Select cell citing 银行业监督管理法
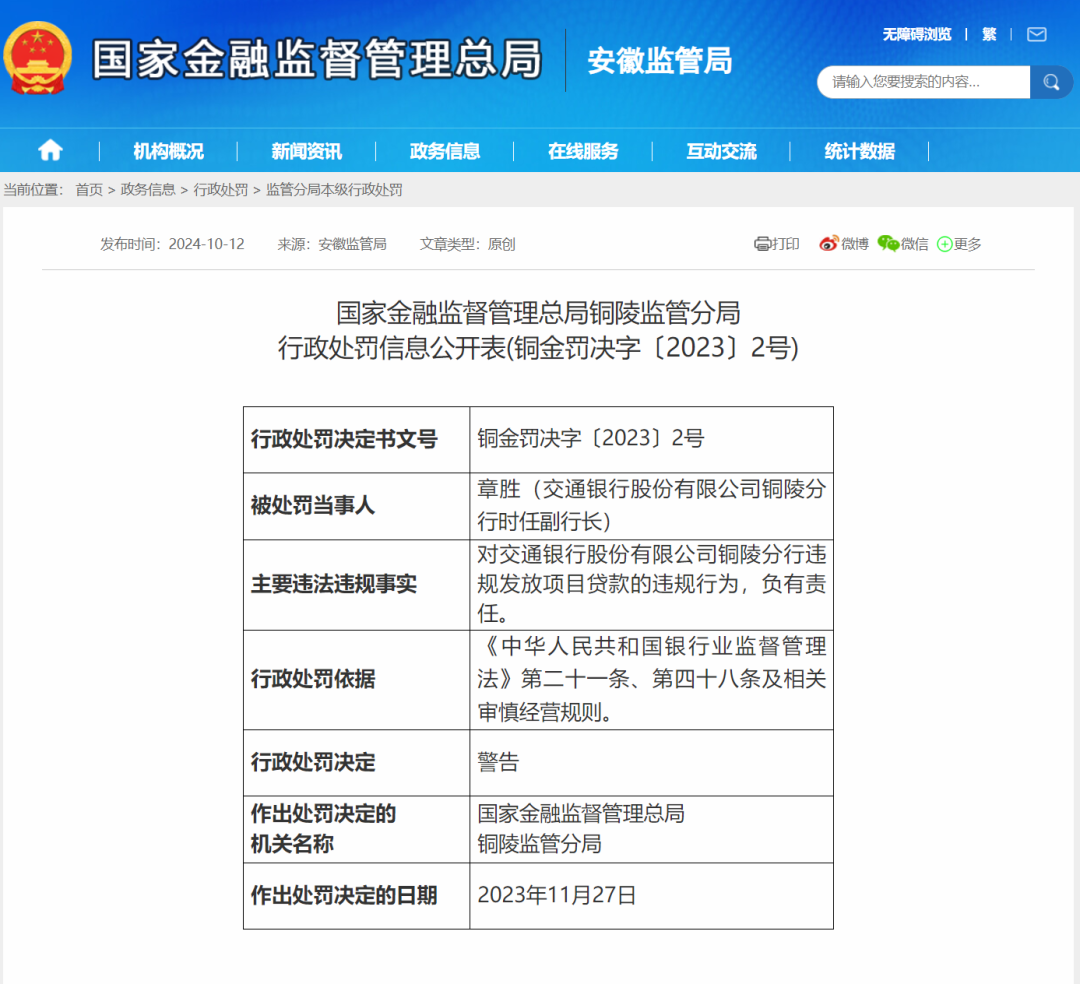1080x984 pixels. 652,680
